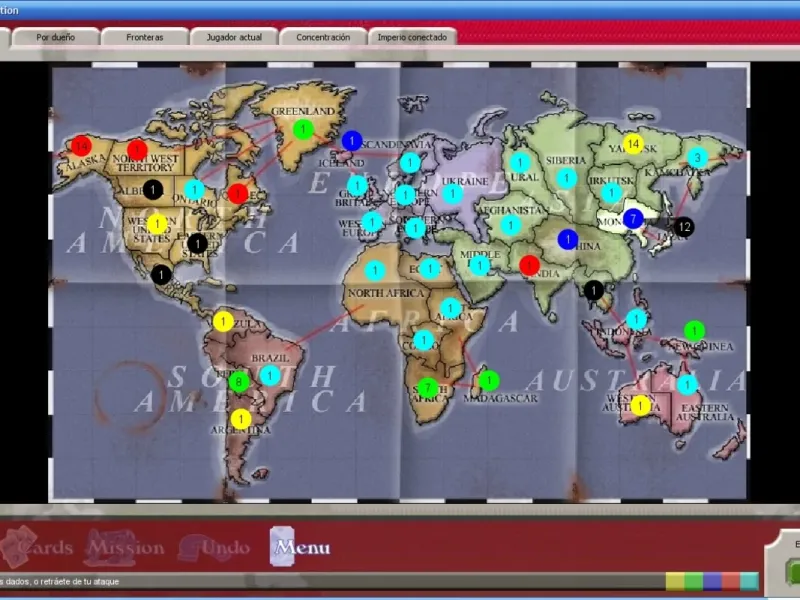Select the cyan army on Great Britain

pyautogui.click(x=357, y=186)
